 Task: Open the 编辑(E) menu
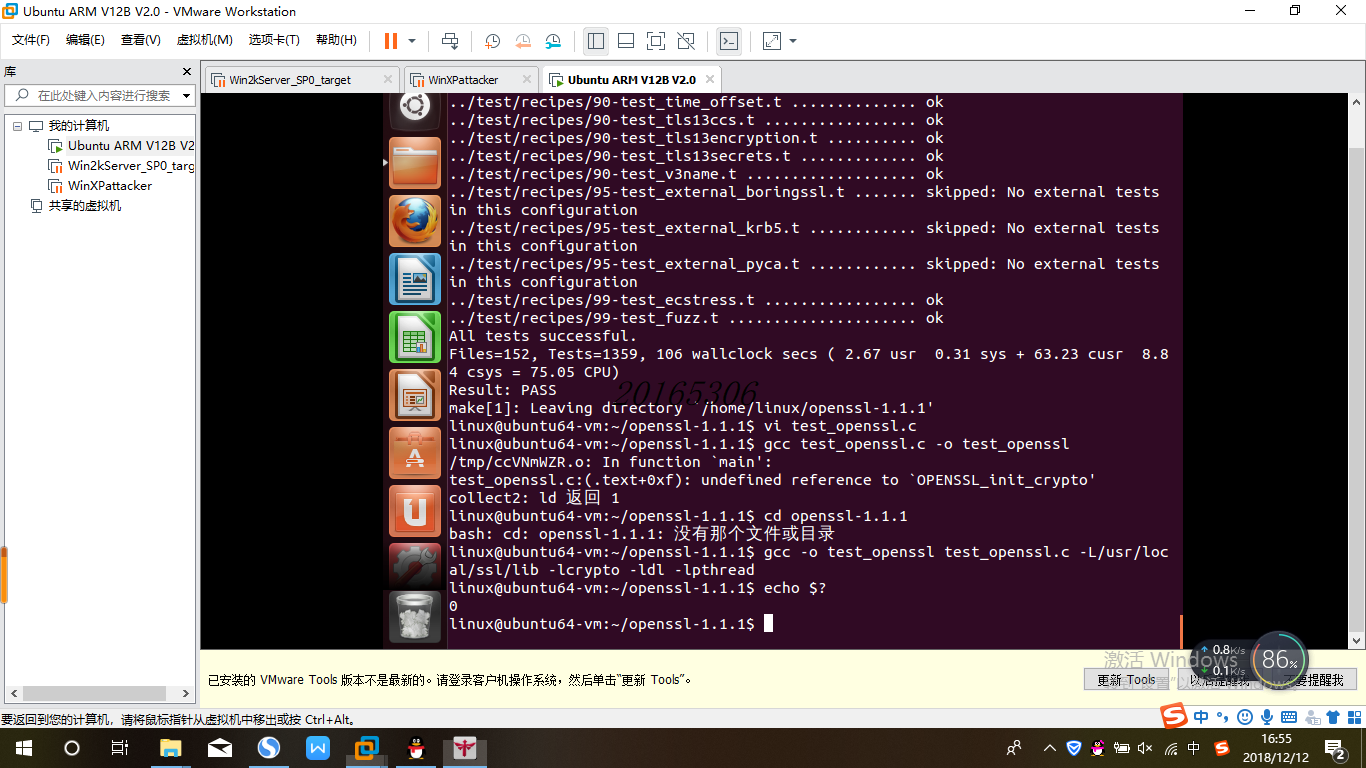click(x=85, y=40)
